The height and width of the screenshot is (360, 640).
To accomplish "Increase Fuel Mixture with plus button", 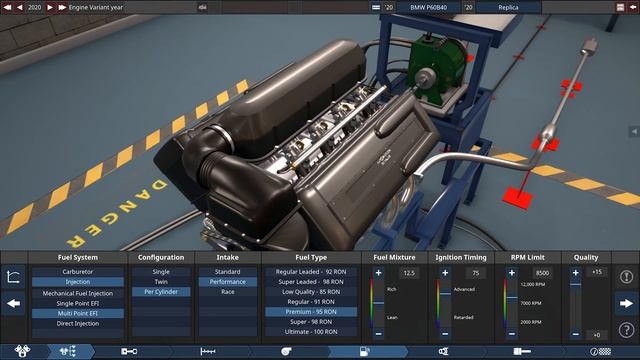I will [x=378, y=273].
